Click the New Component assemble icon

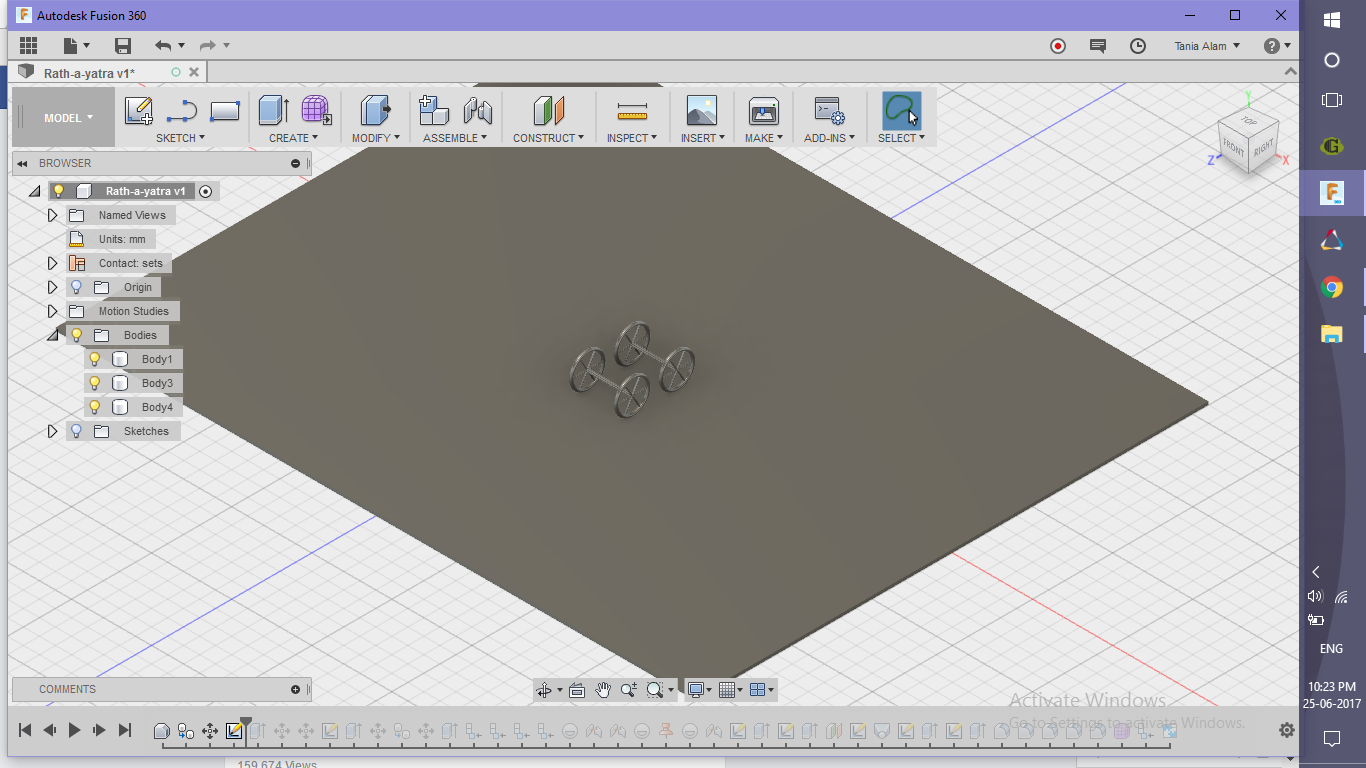434,110
